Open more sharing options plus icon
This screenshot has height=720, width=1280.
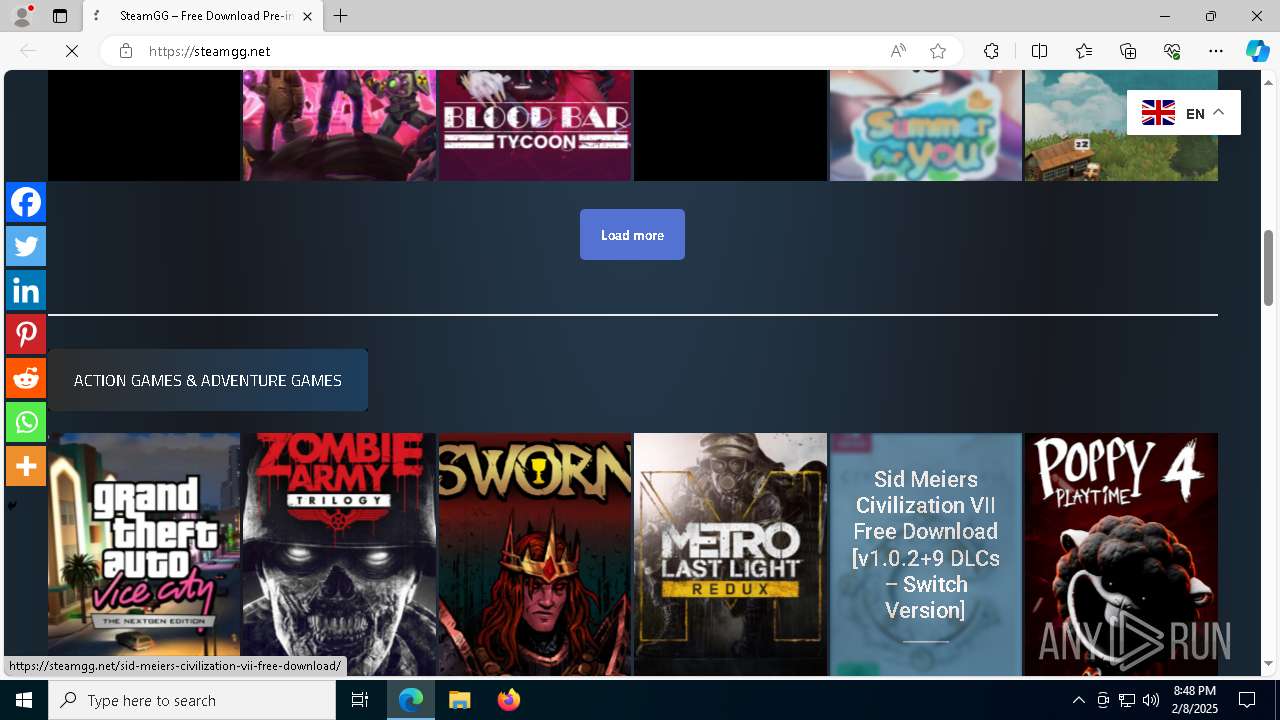26,466
